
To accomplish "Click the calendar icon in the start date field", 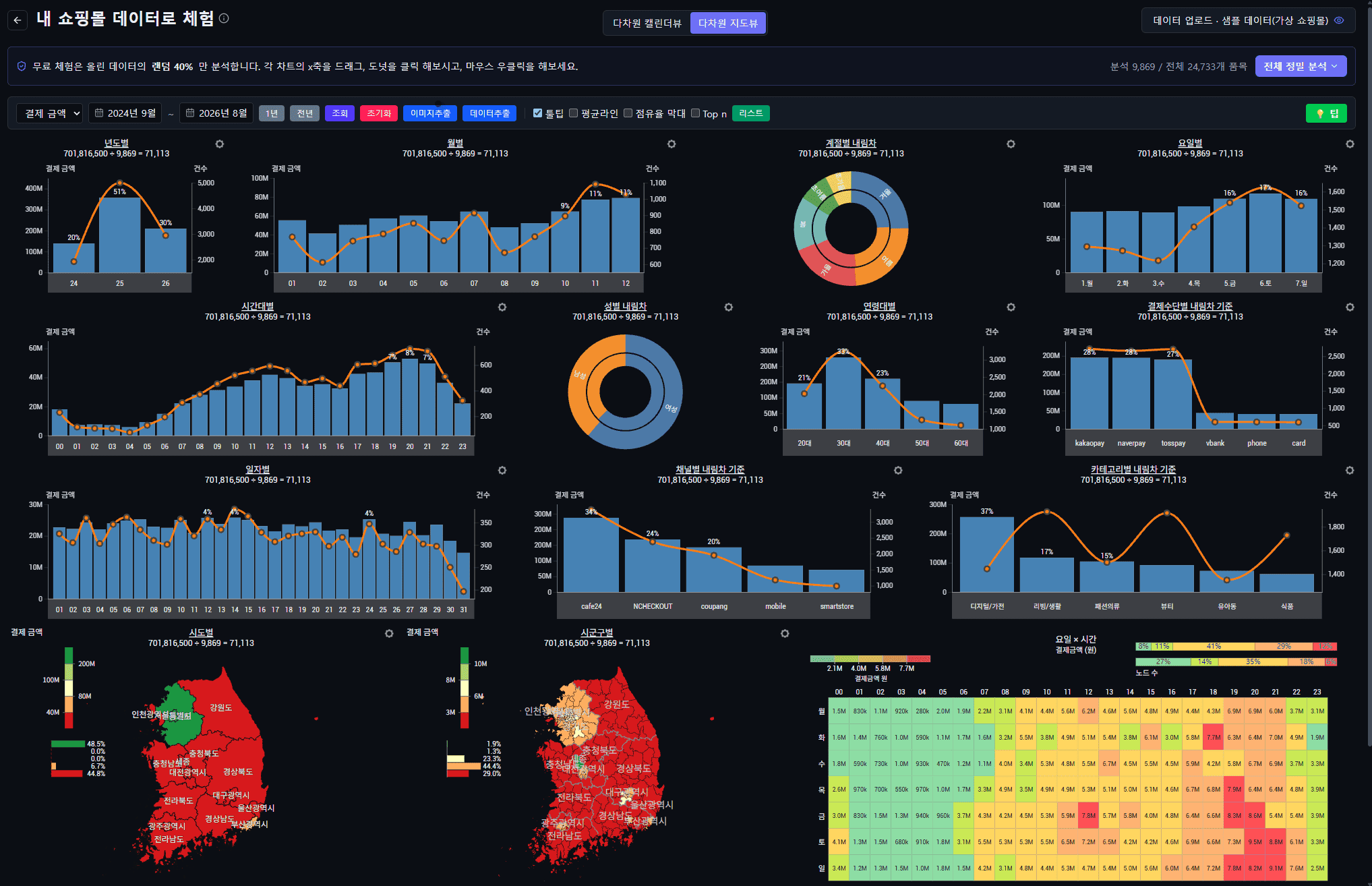I will tap(99, 113).
